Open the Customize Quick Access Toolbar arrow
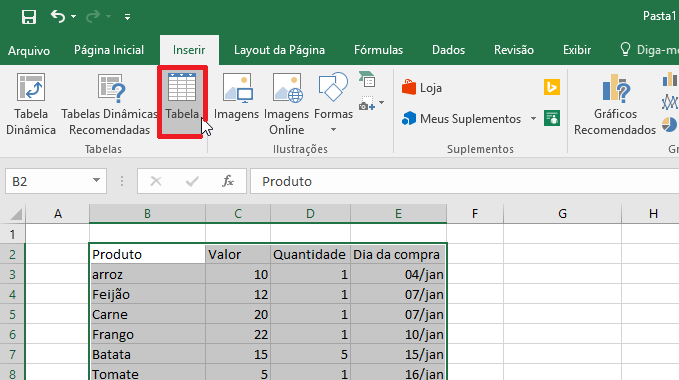Image resolution: width=679 pixels, height=380 pixels. (127, 17)
